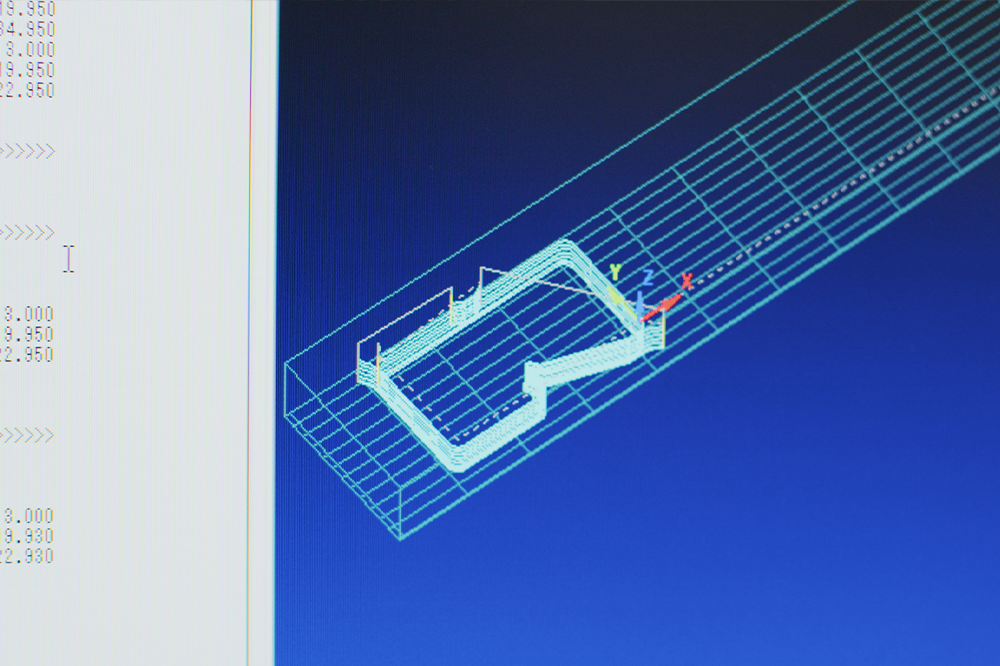This screenshot has width=1000, height=666.
Task: Select the toolpath's rounded bottom corner
Action: [455, 463]
